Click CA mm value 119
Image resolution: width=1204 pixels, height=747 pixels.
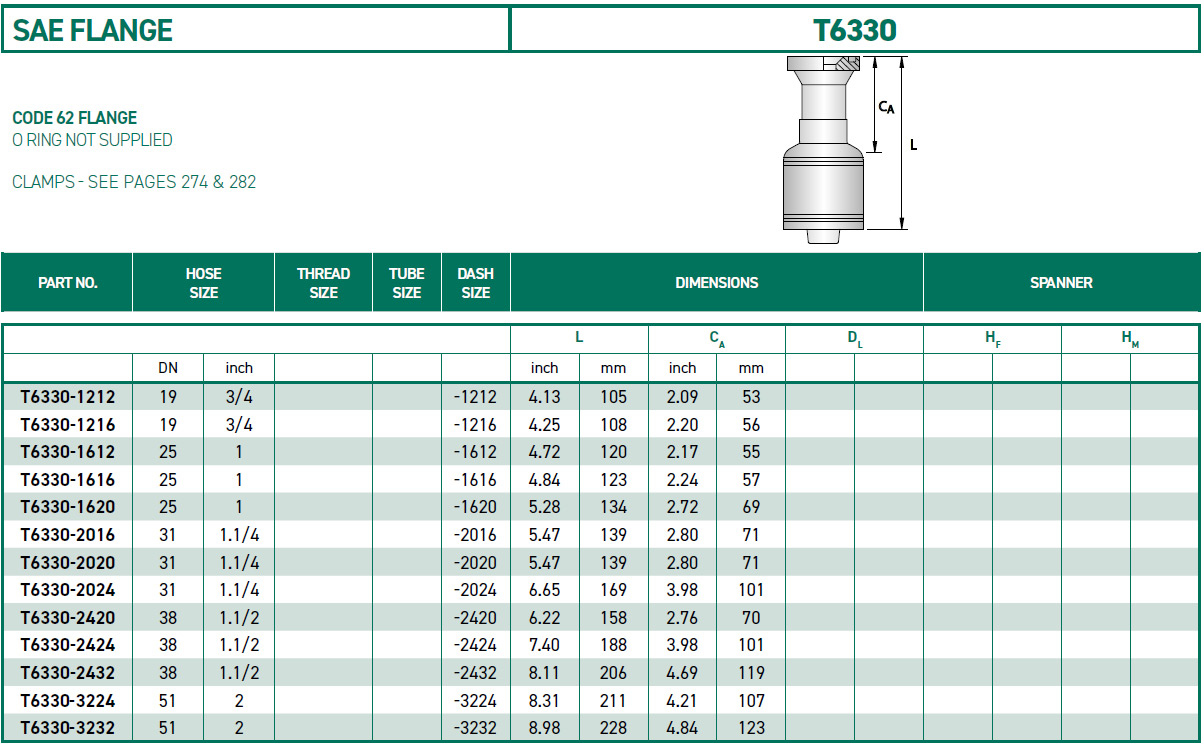752,673
